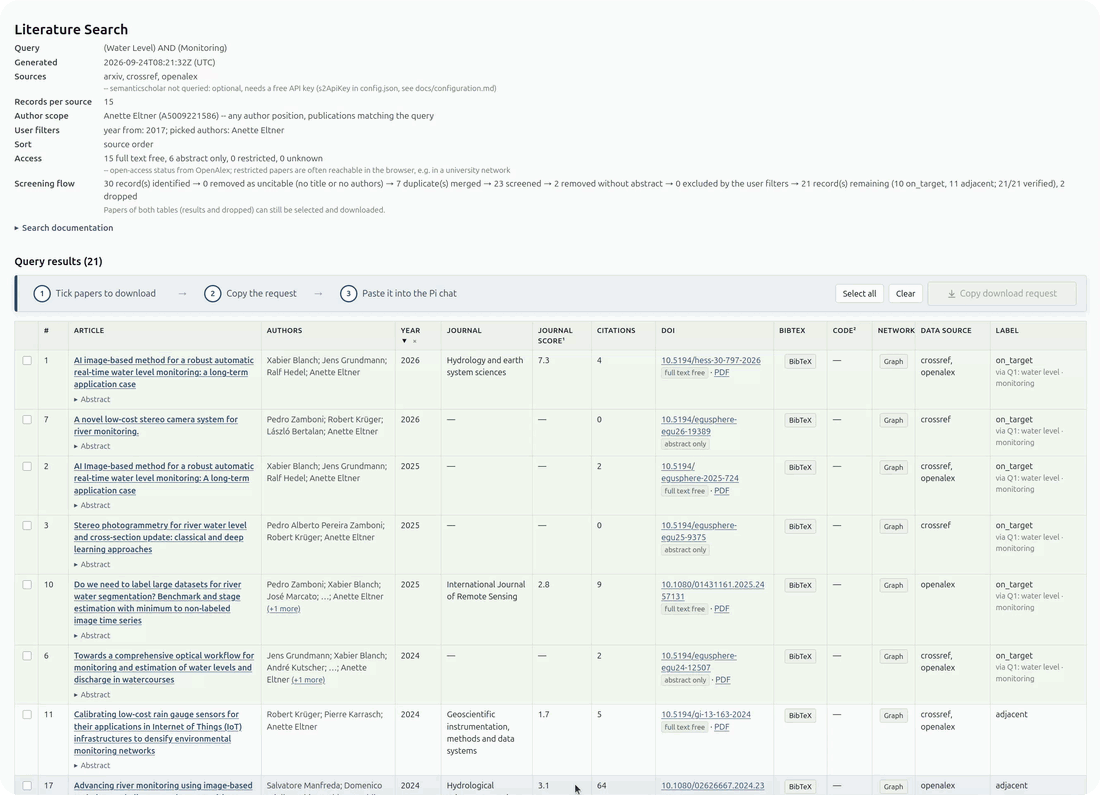Tick the checkbox for article row 10
Viewport: 1100px width, 795px height.
tap(27, 584)
